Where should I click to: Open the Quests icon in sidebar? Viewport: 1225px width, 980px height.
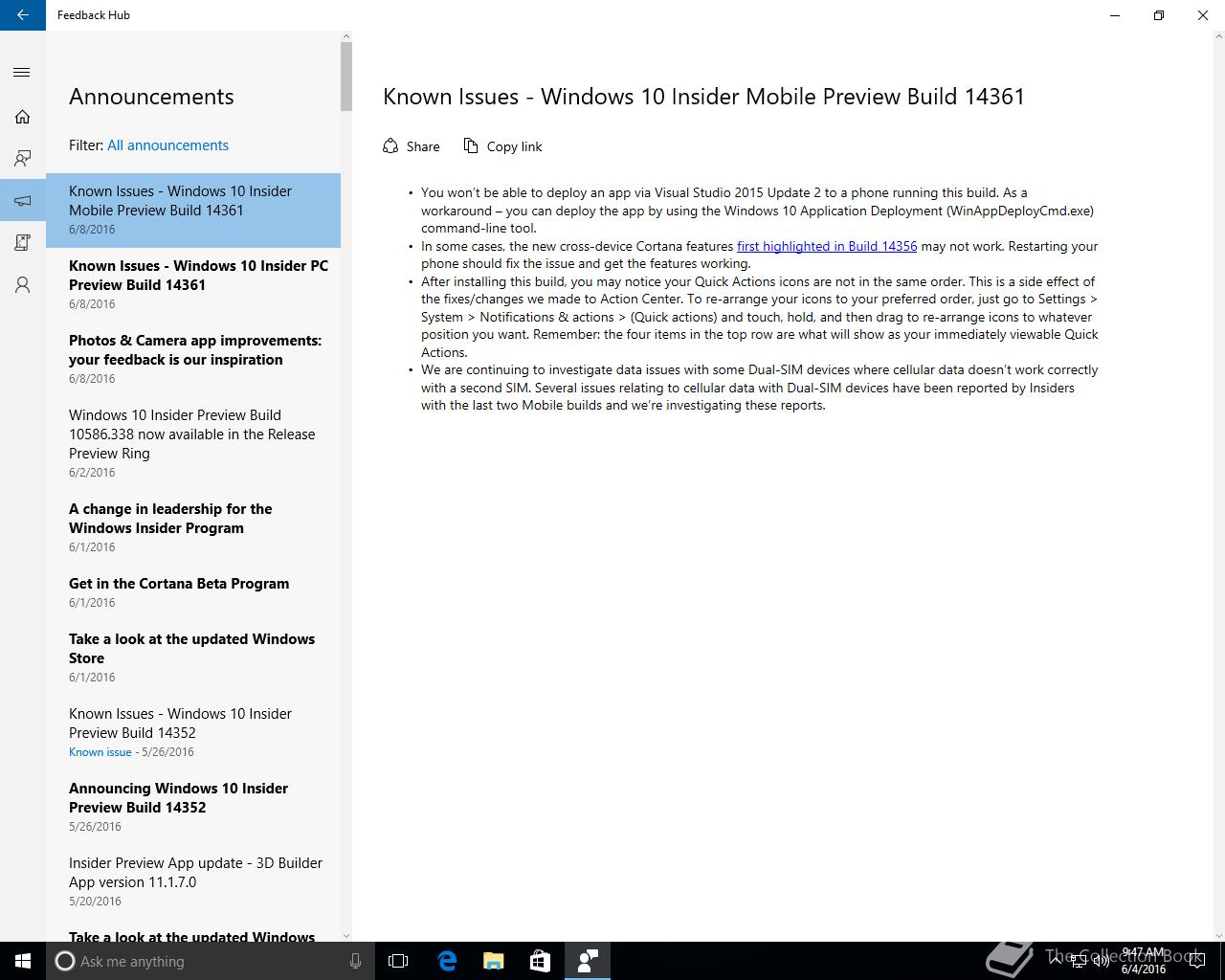pos(23,243)
